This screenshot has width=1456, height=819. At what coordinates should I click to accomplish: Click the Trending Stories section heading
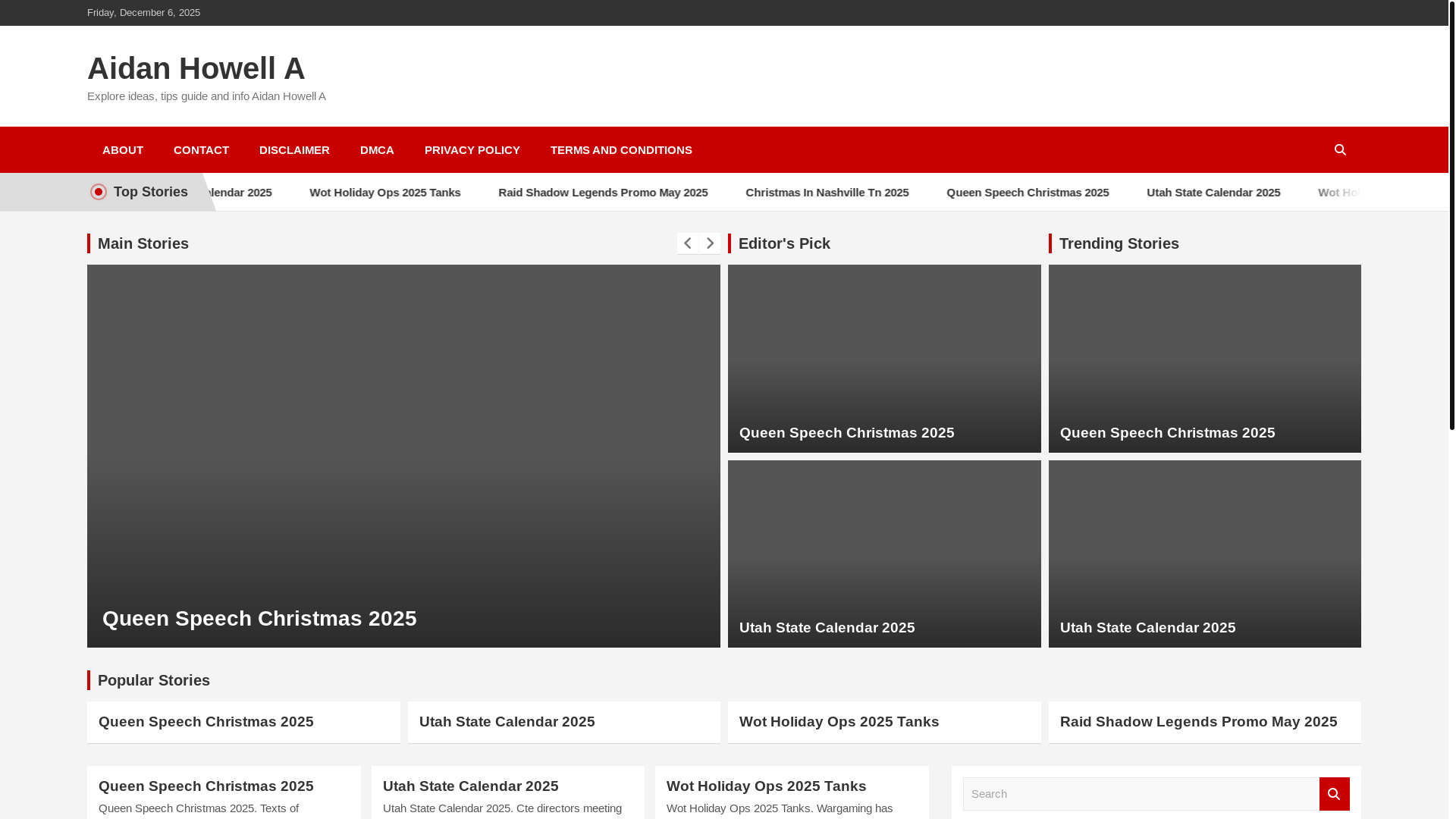pos(1119,243)
